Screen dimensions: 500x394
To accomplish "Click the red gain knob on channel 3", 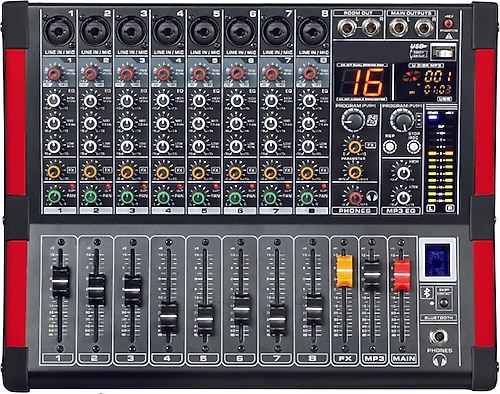I will click(x=127, y=74).
